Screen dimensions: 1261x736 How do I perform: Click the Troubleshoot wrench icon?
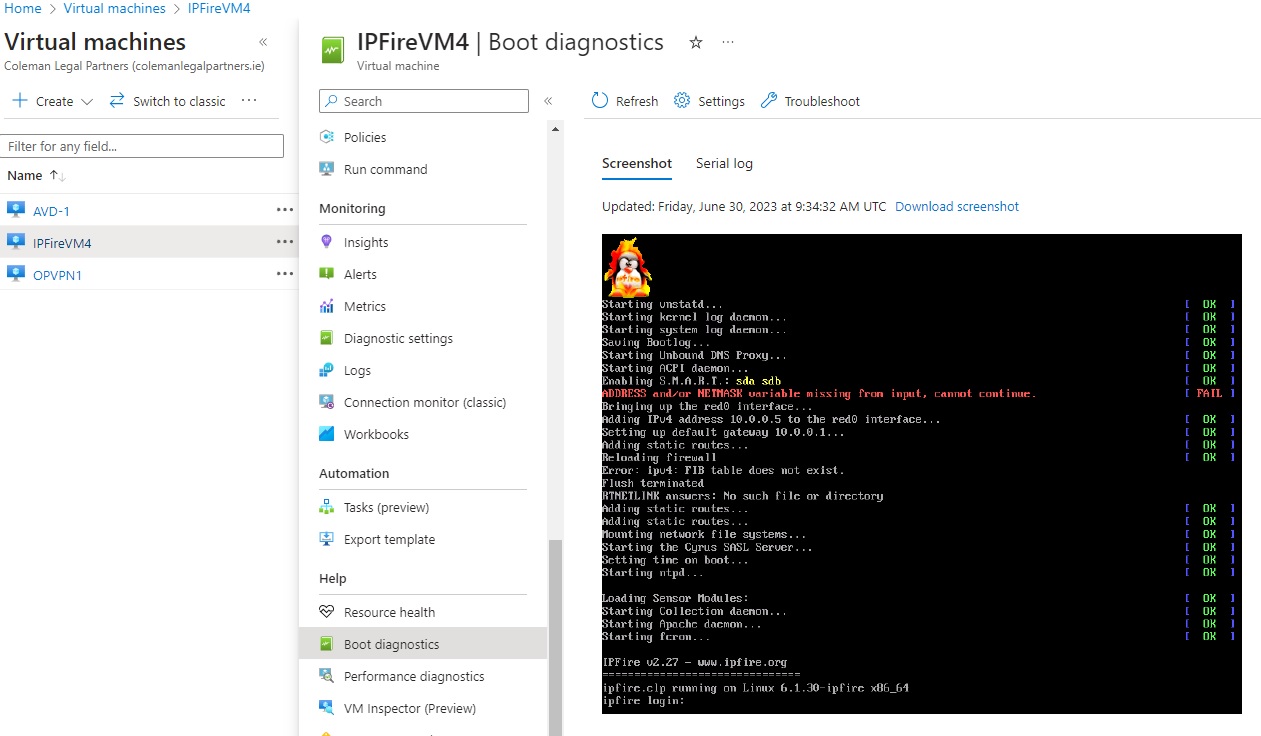coord(769,101)
